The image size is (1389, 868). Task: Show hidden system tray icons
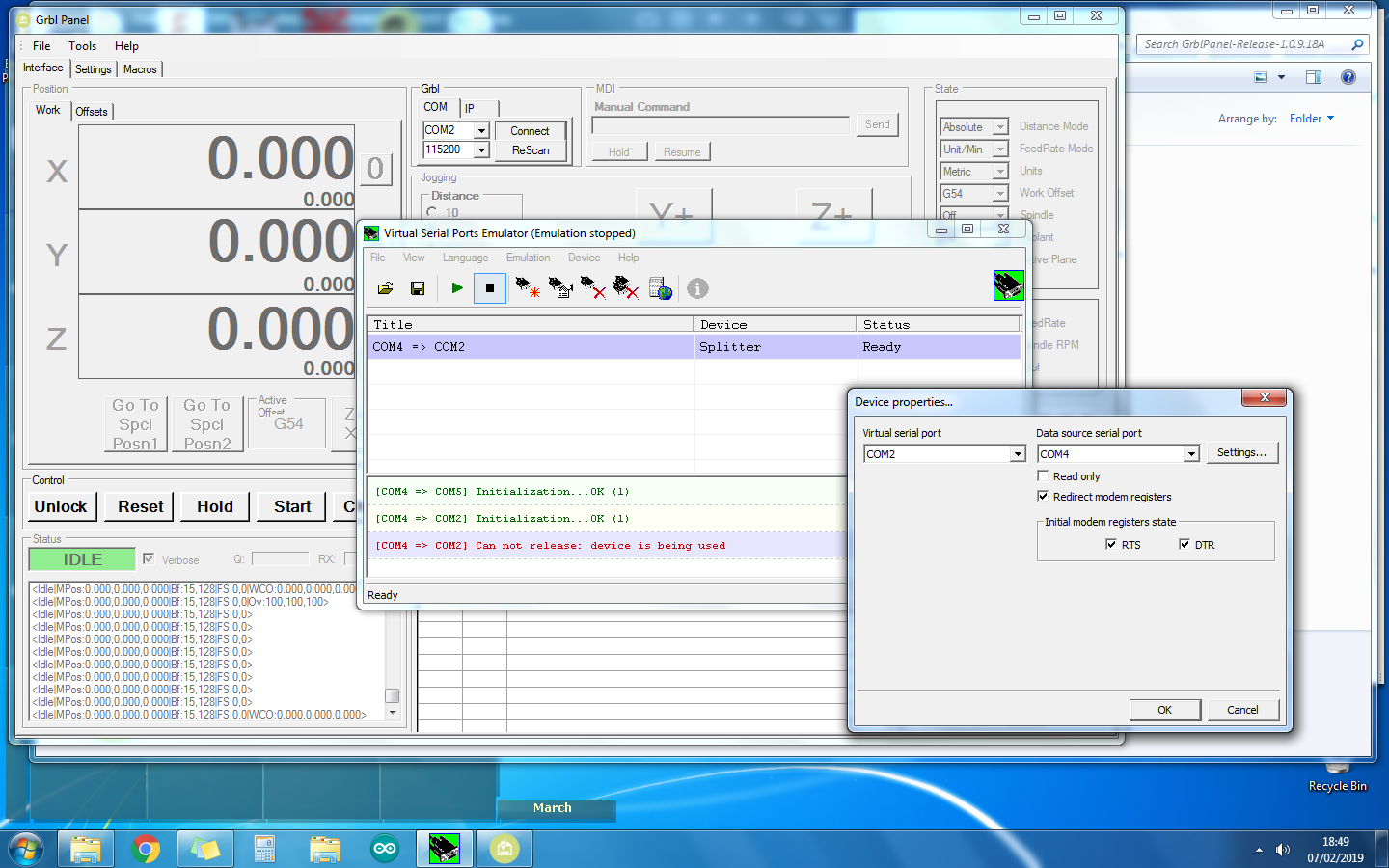point(1259,850)
